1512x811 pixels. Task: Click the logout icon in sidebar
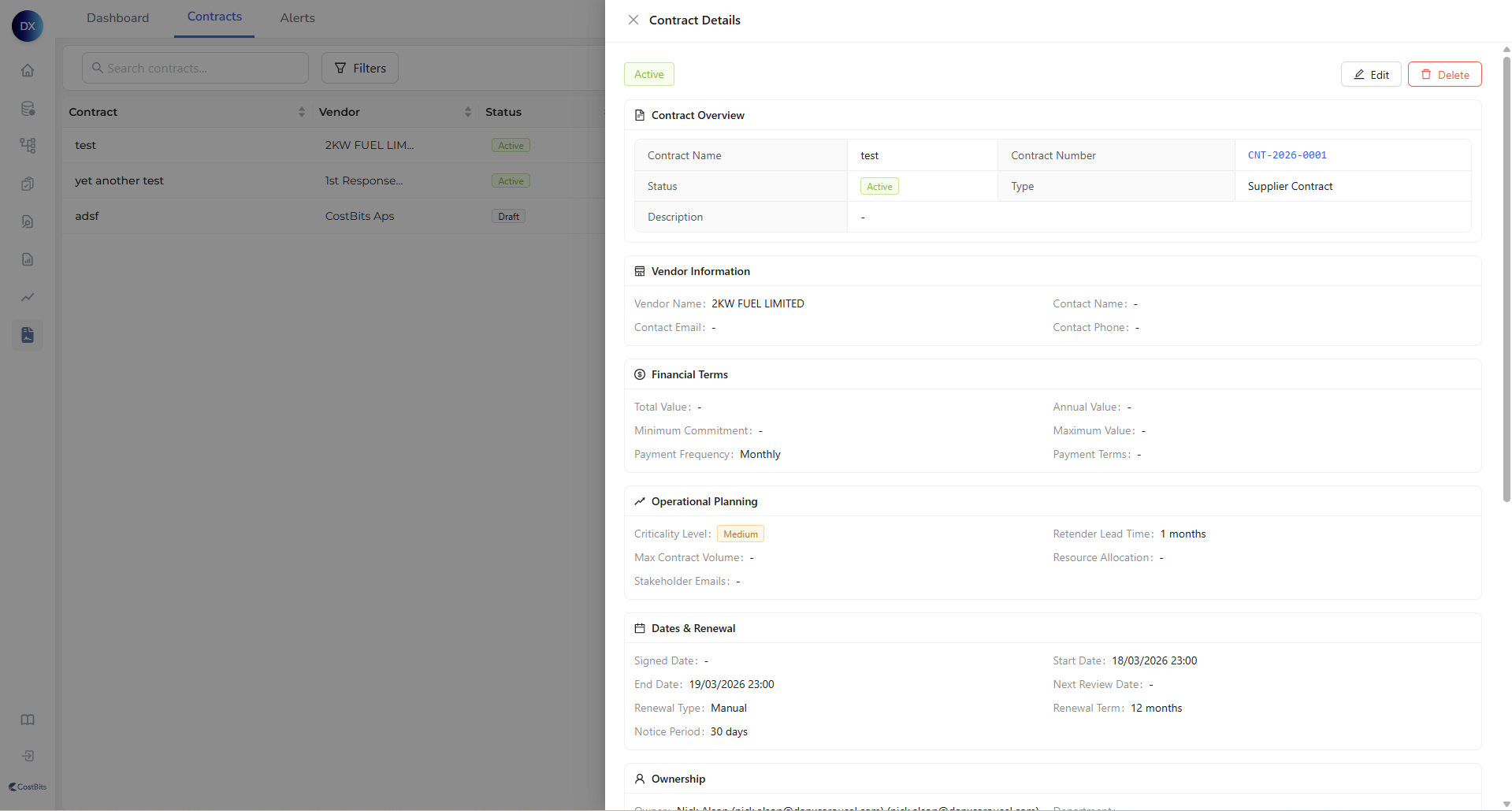pyautogui.click(x=28, y=756)
